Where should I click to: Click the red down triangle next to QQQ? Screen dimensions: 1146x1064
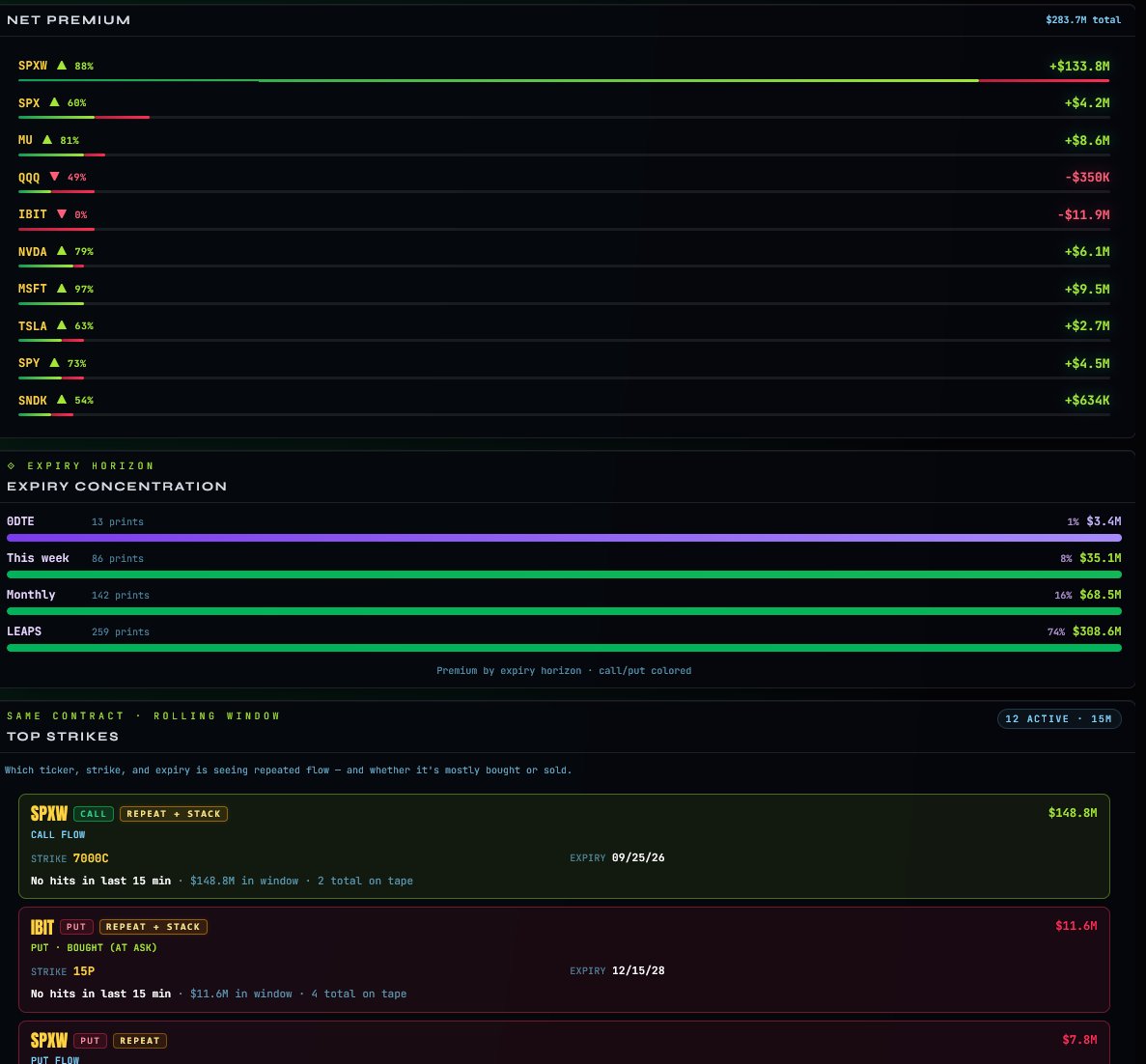(54, 177)
